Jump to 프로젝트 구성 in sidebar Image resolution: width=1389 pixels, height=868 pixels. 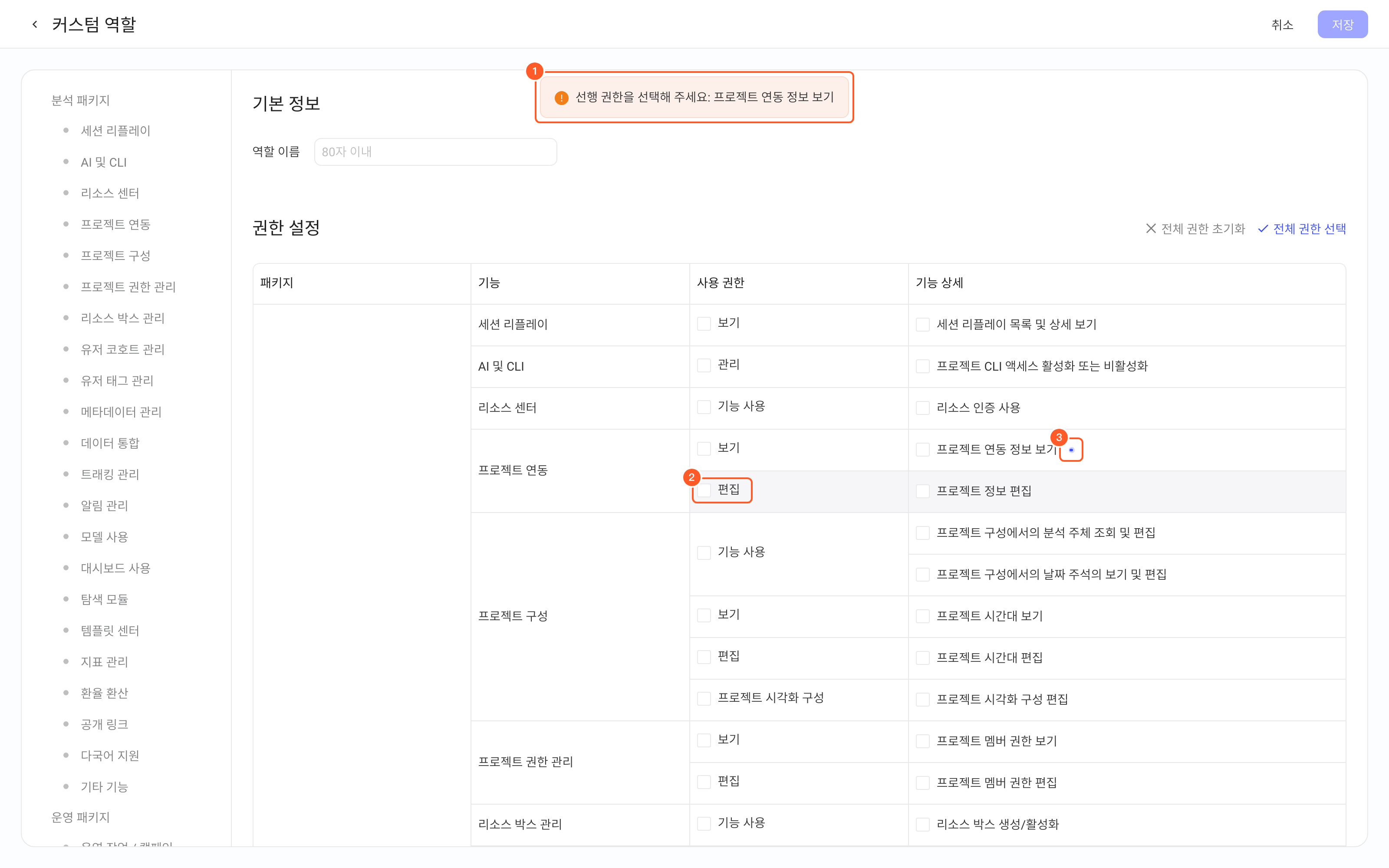tap(115, 256)
